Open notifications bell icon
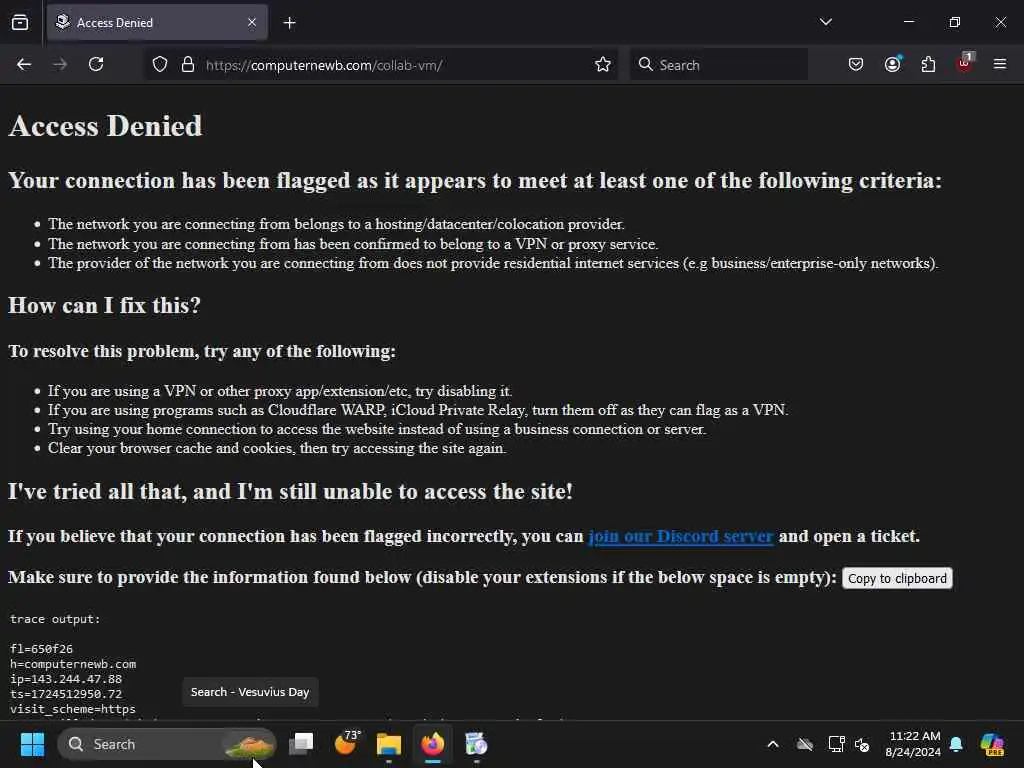 tap(956, 744)
